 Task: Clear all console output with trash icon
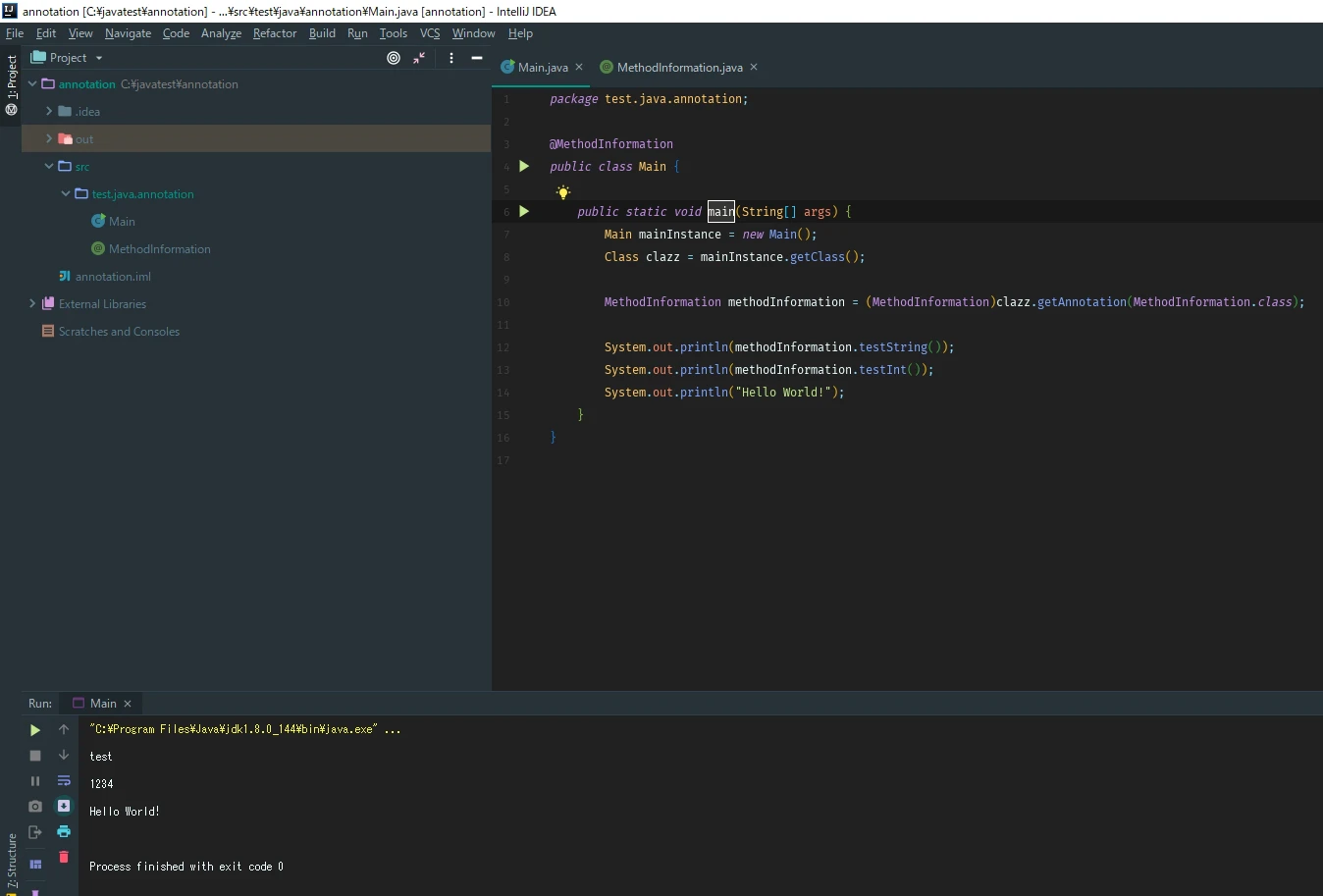pyautogui.click(x=64, y=858)
